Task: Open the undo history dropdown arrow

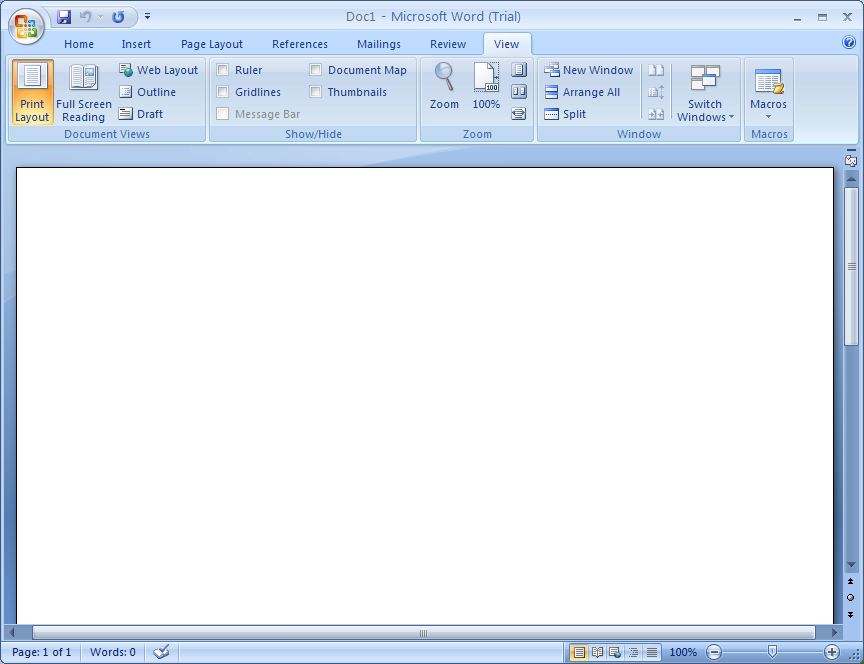Action: point(100,17)
